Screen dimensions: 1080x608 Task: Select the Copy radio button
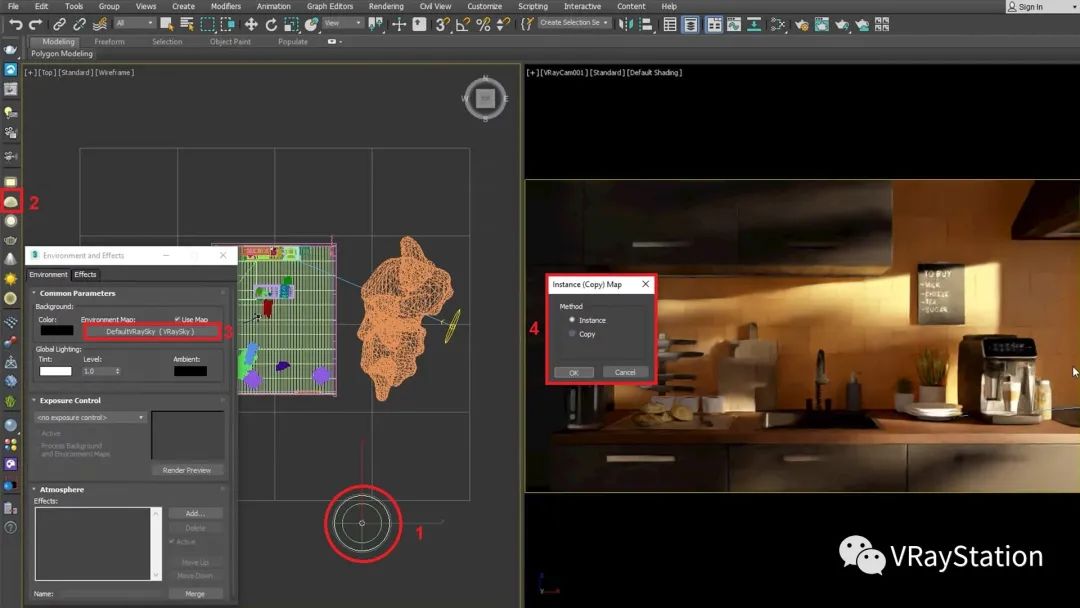572,334
